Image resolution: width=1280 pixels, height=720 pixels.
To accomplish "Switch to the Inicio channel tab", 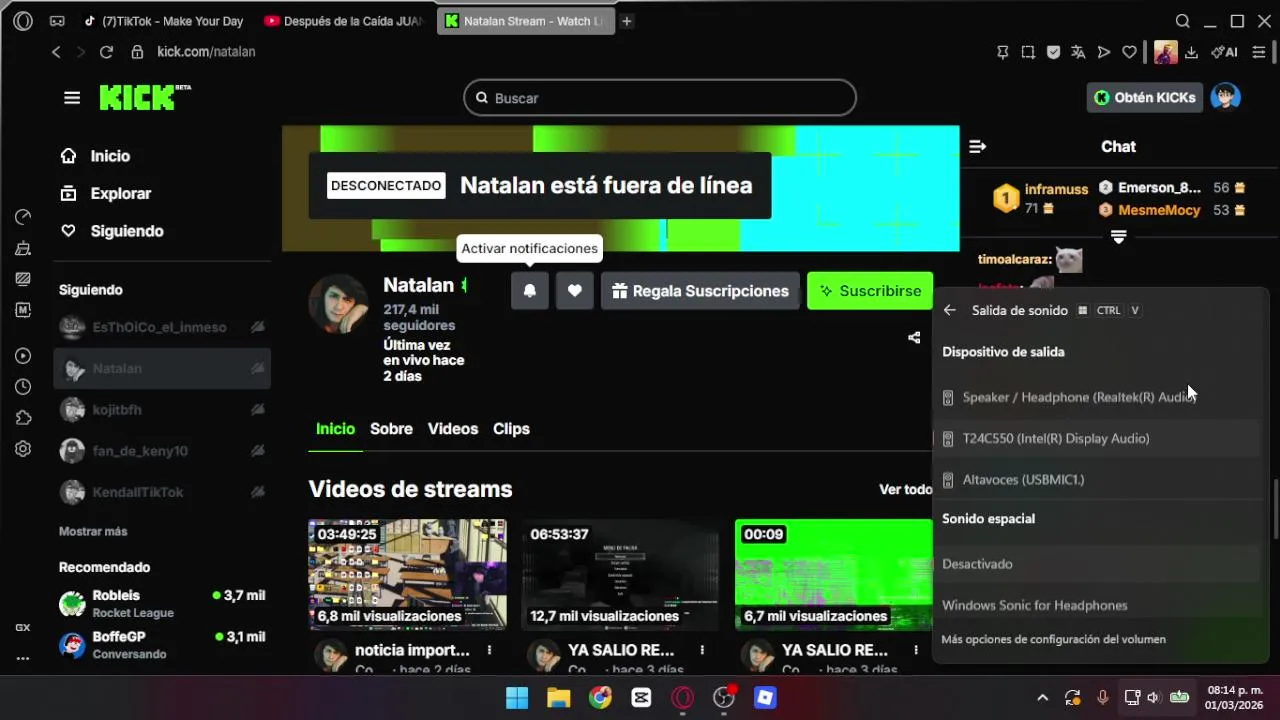I will point(335,428).
